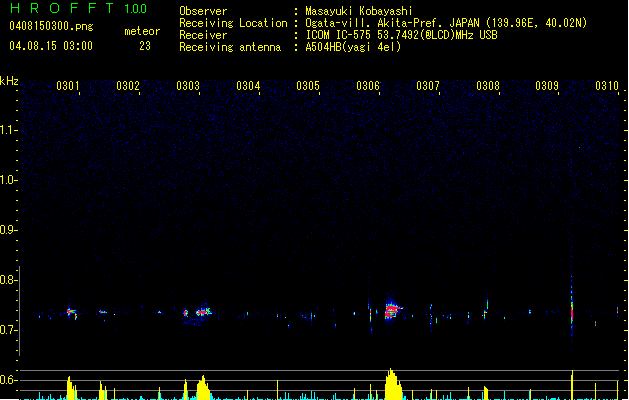629x400 pixels.
Task: Click the 0310 time marker
Action: pyautogui.click(x=607, y=86)
